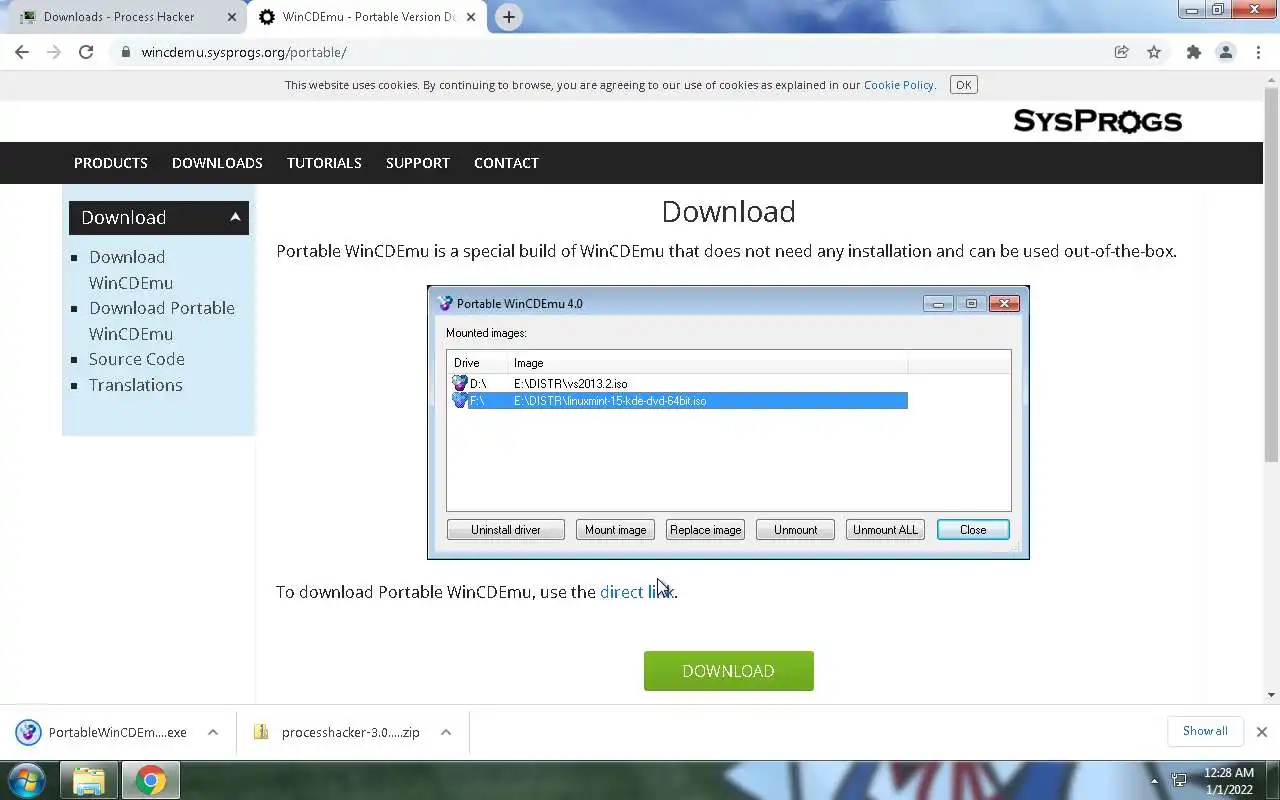1280x800 pixels.
Task: Bookmark this page with the star icon
Action: tap(1154, 52)
